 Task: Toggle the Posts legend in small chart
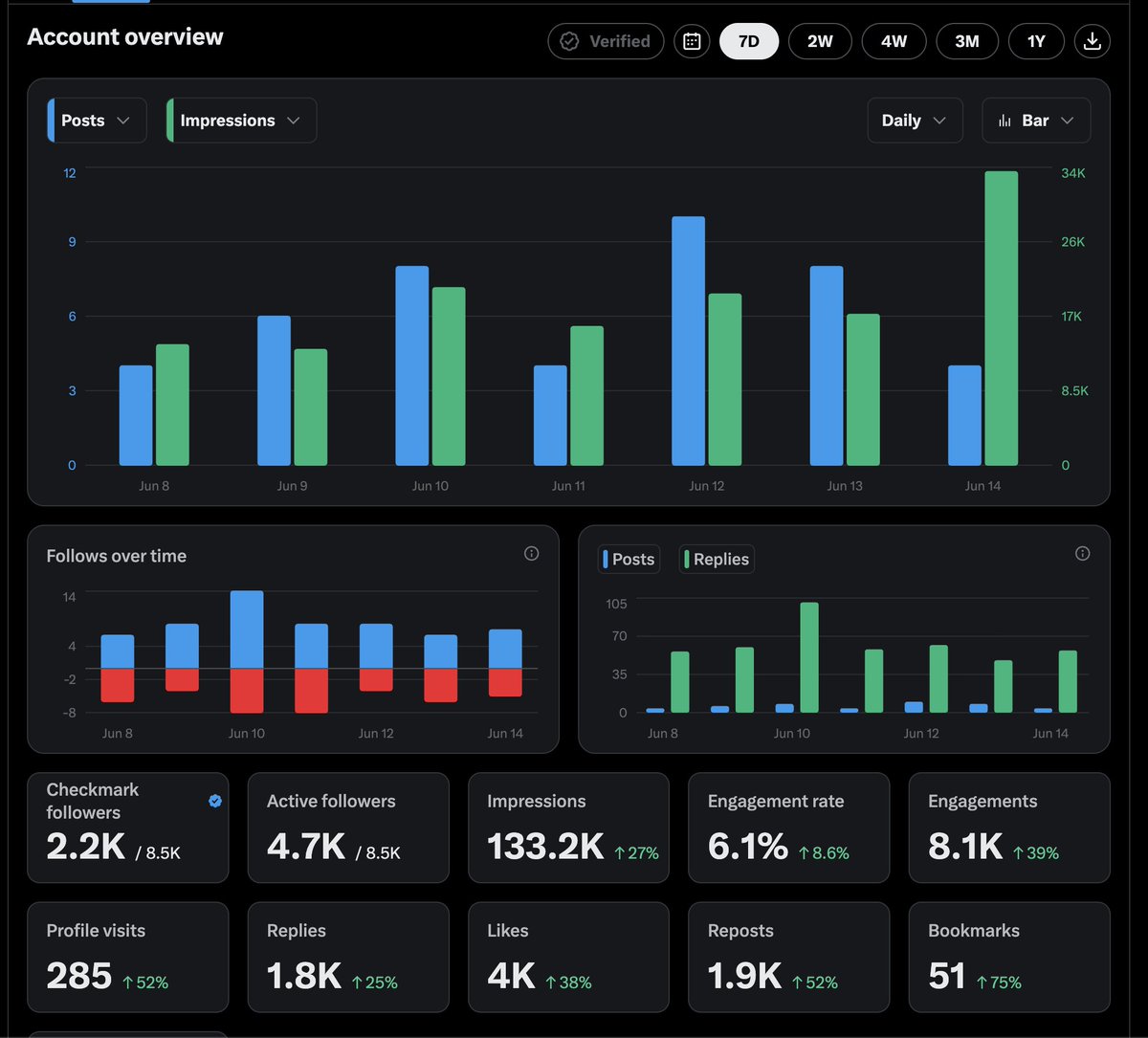[x=629, y=560]
